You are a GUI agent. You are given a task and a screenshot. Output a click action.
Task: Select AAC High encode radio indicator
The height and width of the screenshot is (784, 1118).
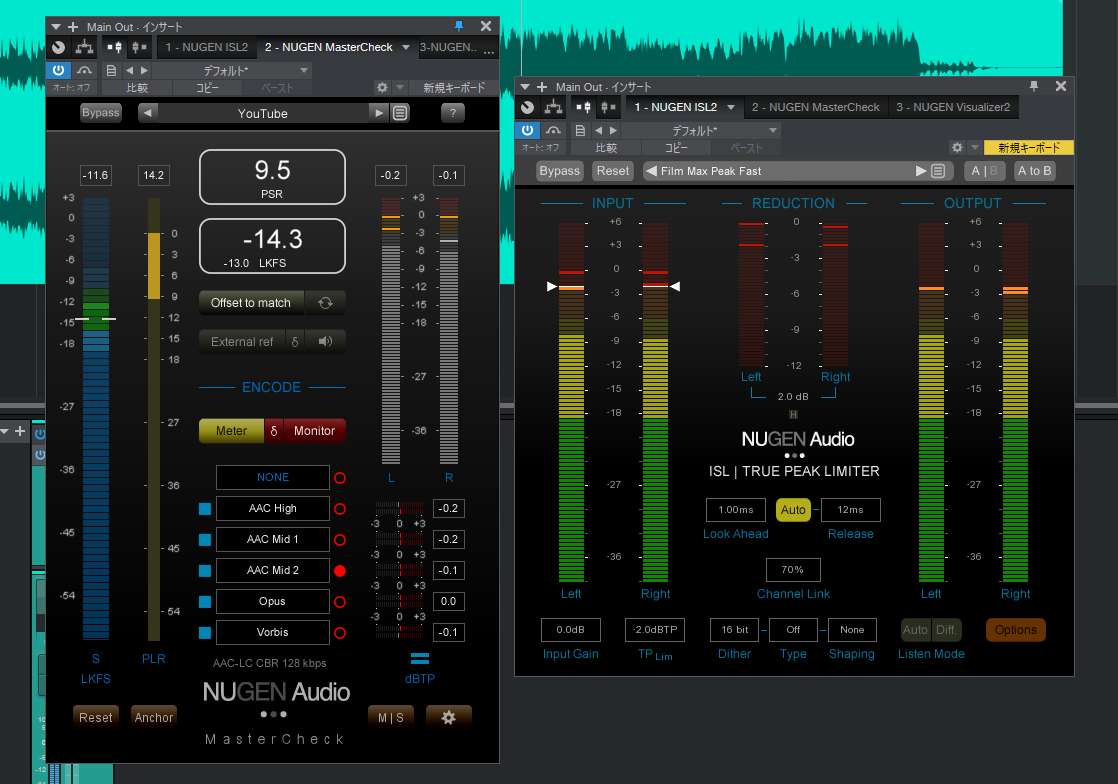click(340, 509)
